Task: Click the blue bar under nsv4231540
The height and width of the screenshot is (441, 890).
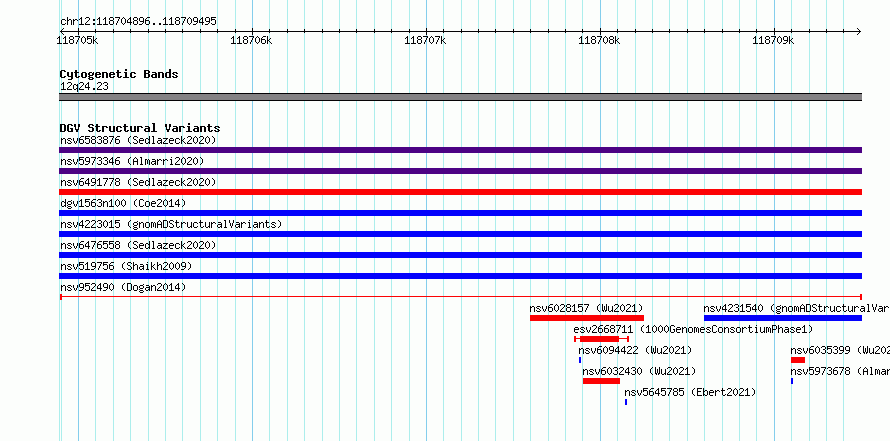Action: point(783,318)
